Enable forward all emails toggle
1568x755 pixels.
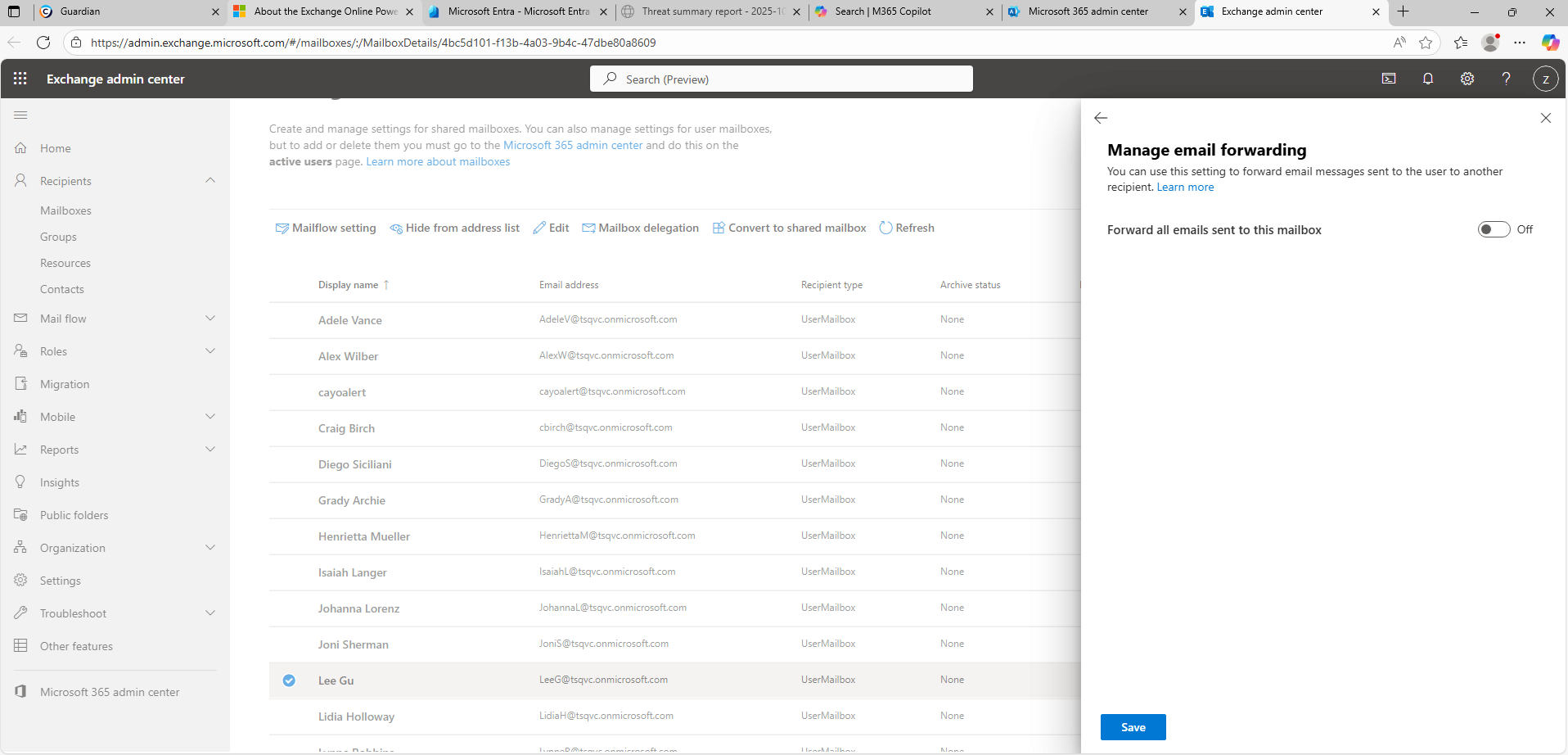1493,229
